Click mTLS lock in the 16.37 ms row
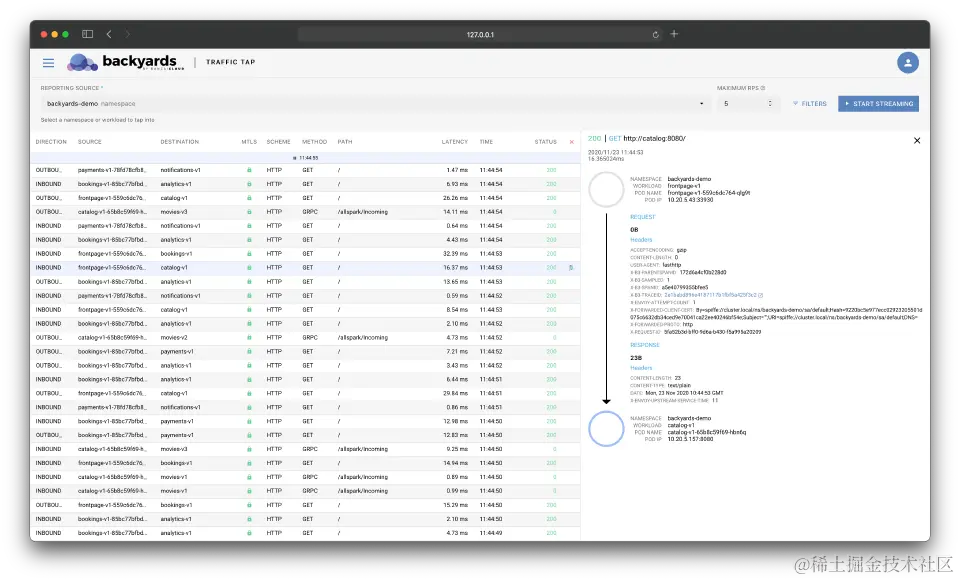The width and height of the screenshot is (960, 581). [x=249, y=268]
